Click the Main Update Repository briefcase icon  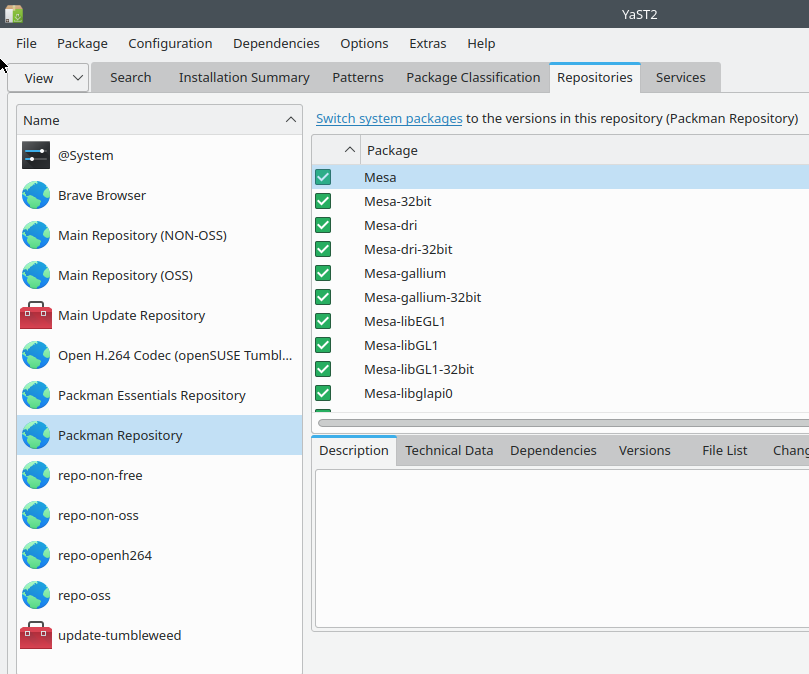click(36, 315)
